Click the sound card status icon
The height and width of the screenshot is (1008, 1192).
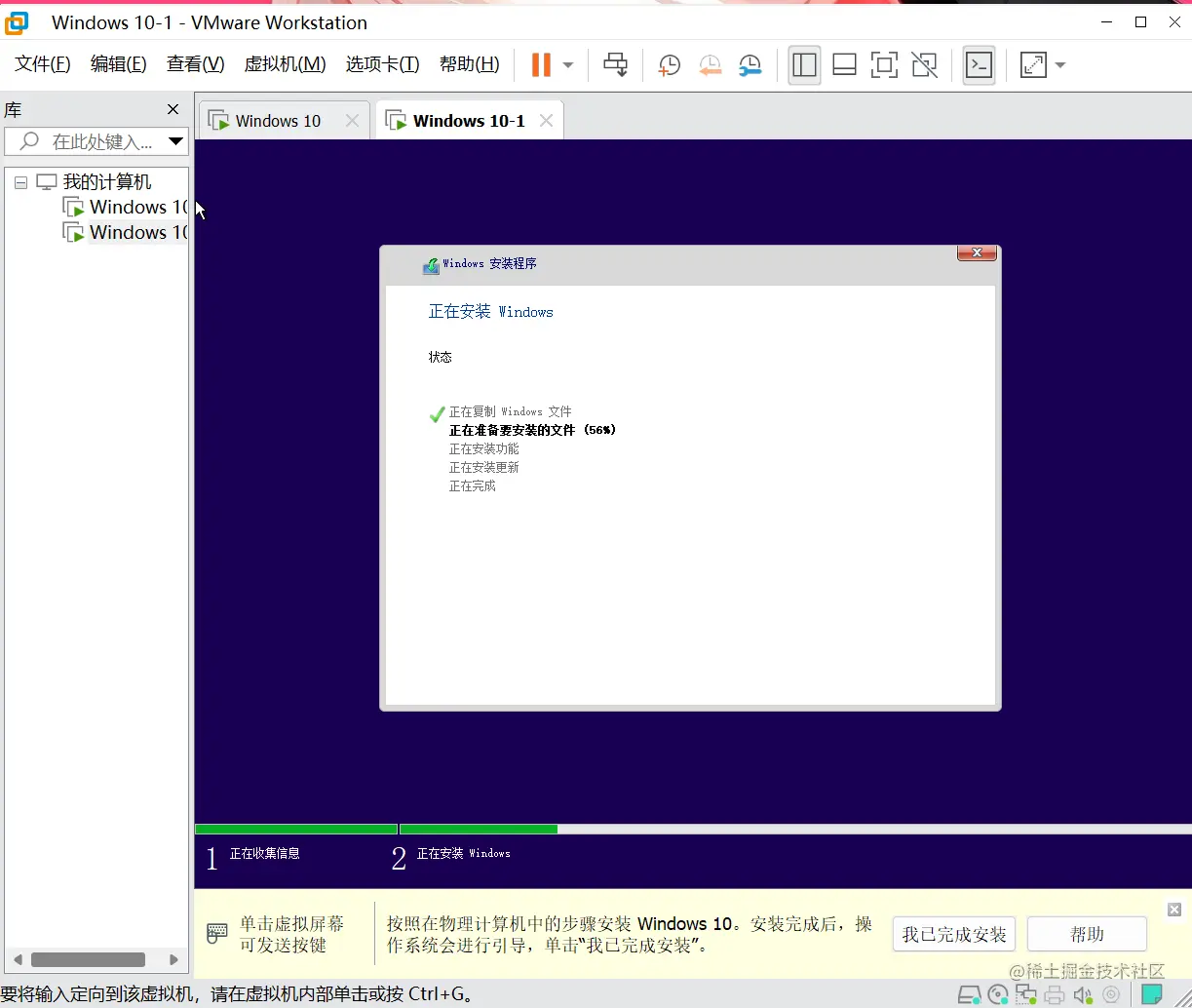coord(1083,995)
